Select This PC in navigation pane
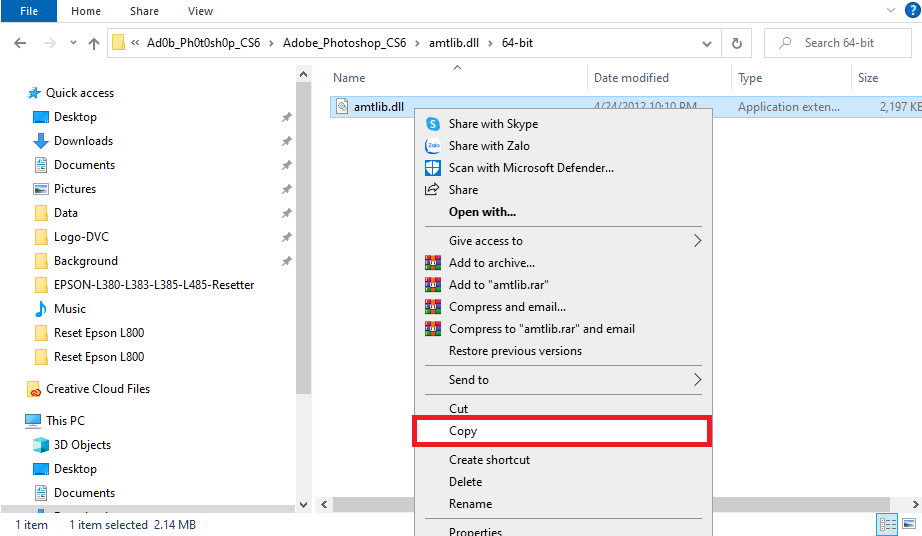The image size is (922, 536). click(x=65, y=421)
